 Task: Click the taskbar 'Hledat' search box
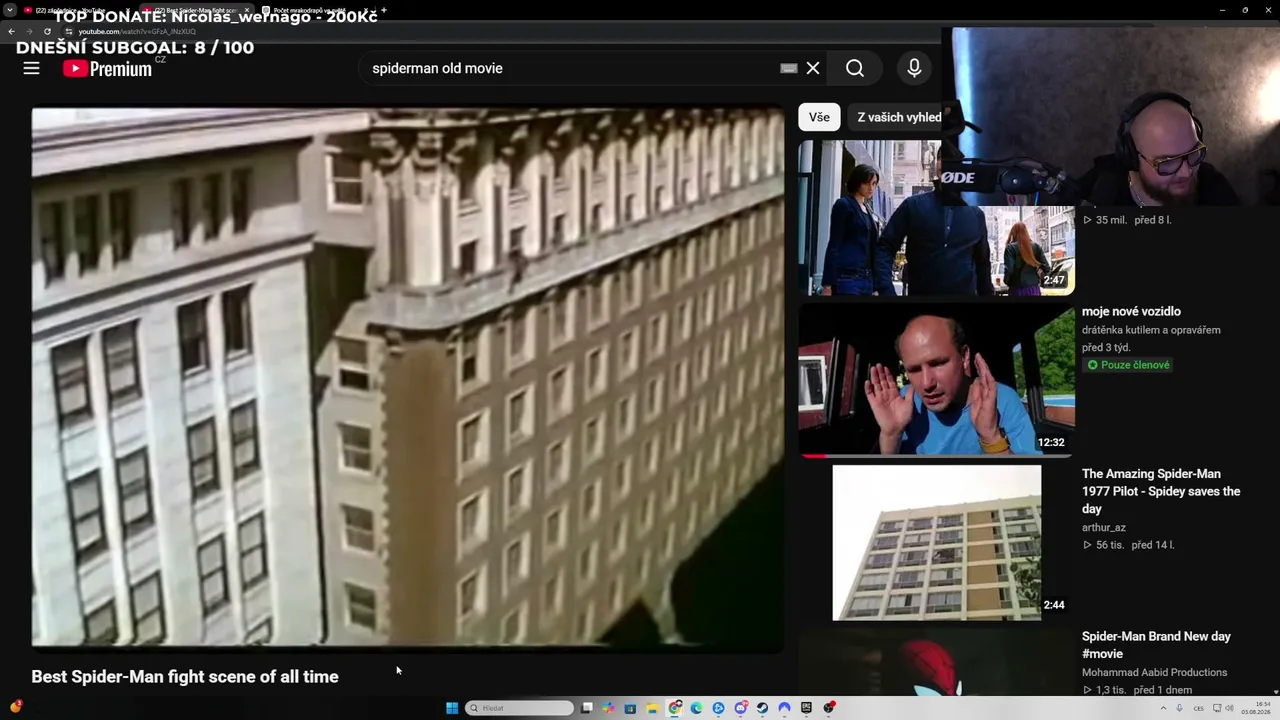click(520, 708)
